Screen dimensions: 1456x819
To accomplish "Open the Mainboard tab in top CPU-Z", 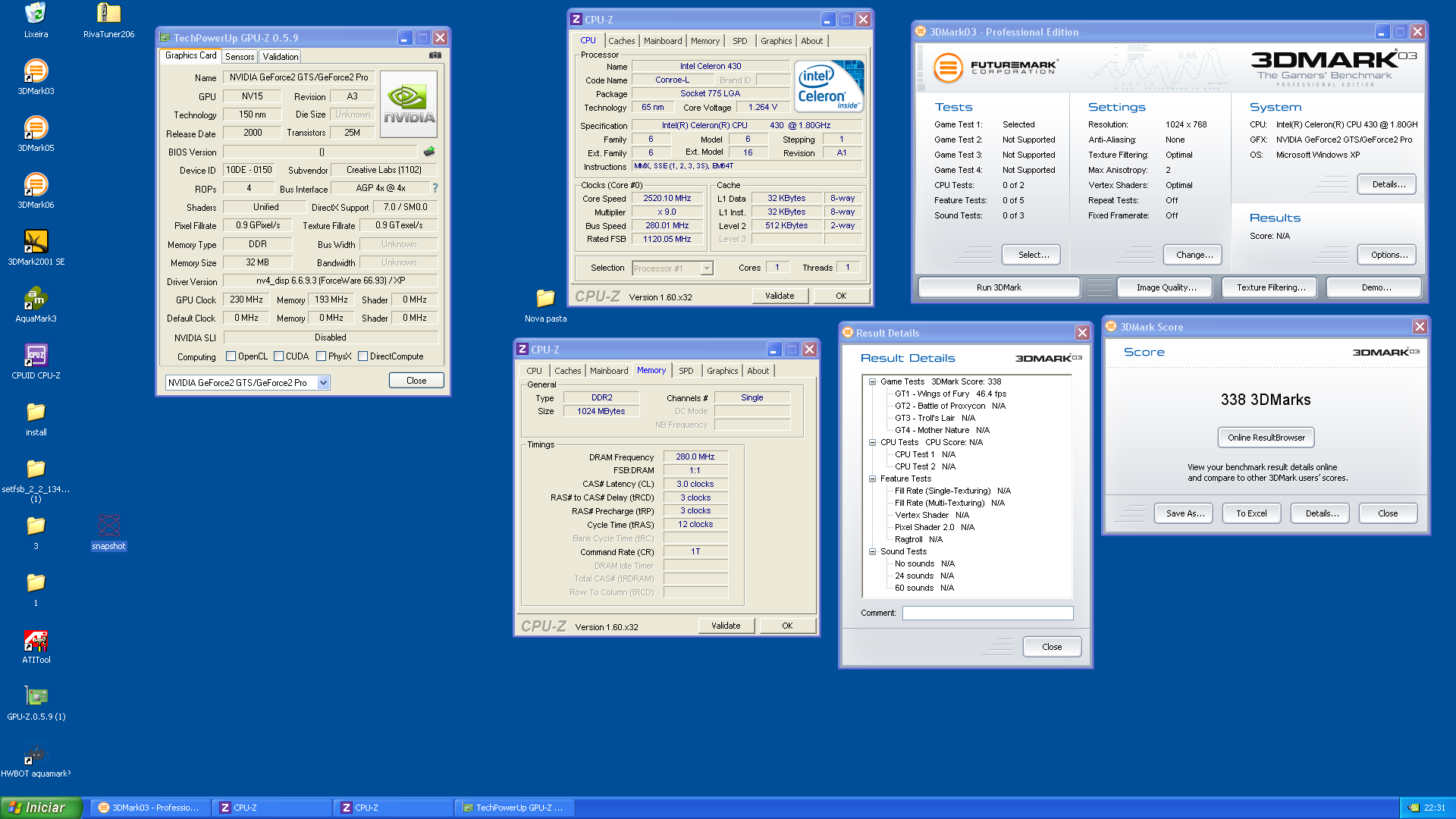I will pos(663,41).
